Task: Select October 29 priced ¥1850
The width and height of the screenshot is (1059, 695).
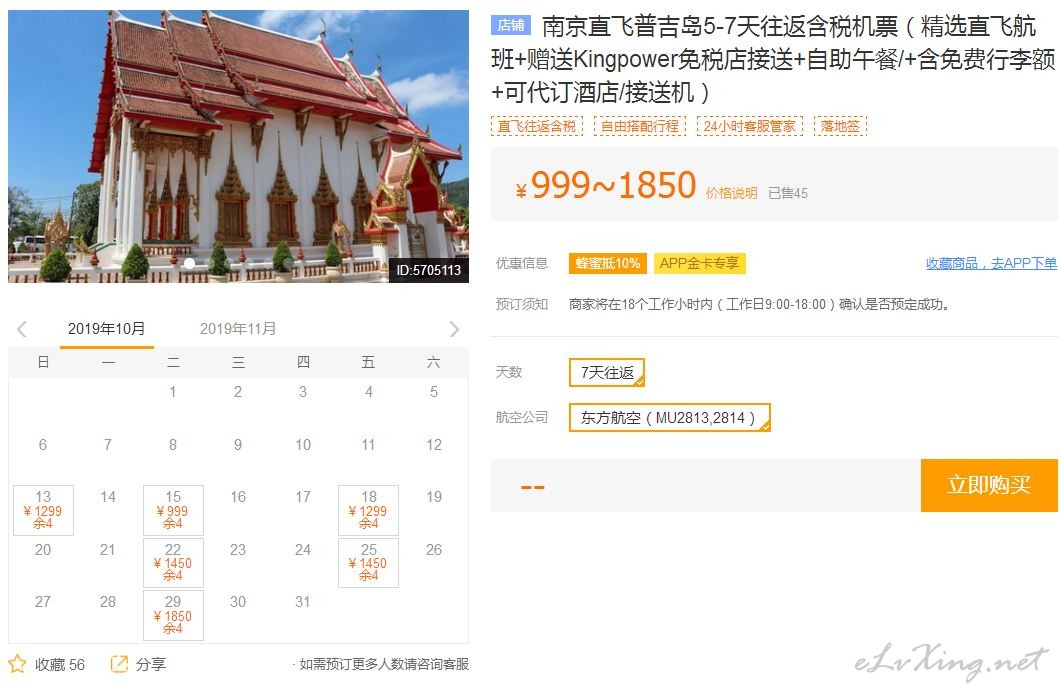Action: pos(173,615)
